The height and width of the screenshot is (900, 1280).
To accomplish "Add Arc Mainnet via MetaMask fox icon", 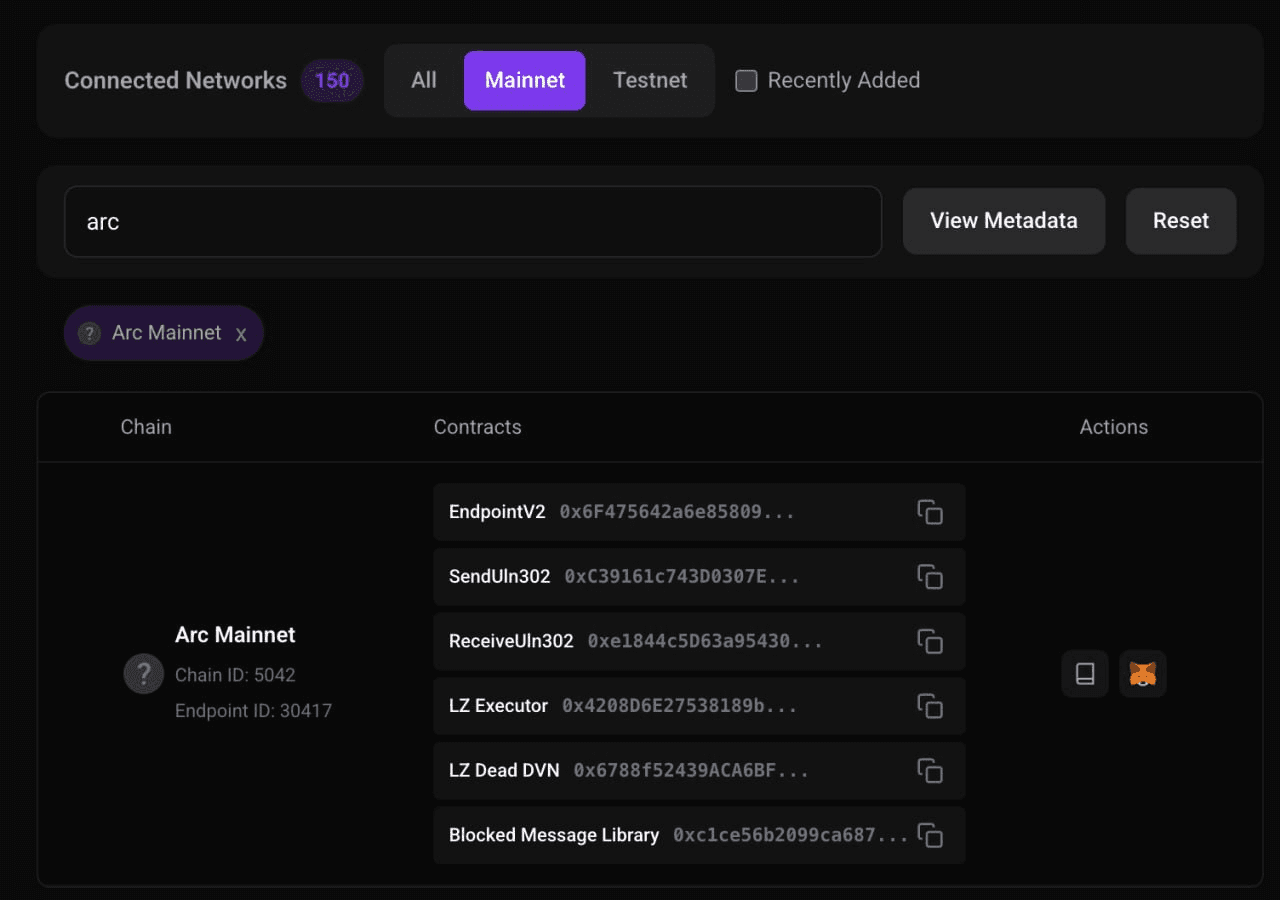I will (1143, 674).
